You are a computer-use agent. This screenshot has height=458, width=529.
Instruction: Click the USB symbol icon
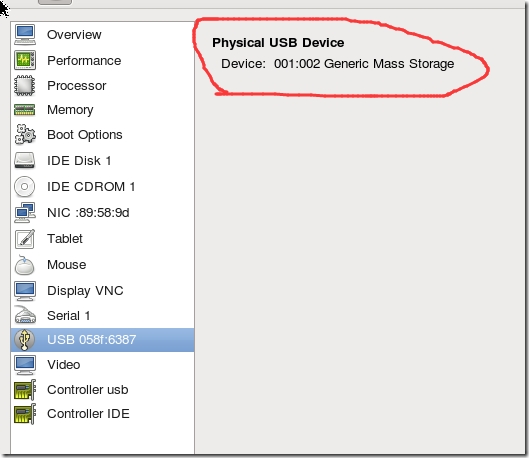coord(25,340)
